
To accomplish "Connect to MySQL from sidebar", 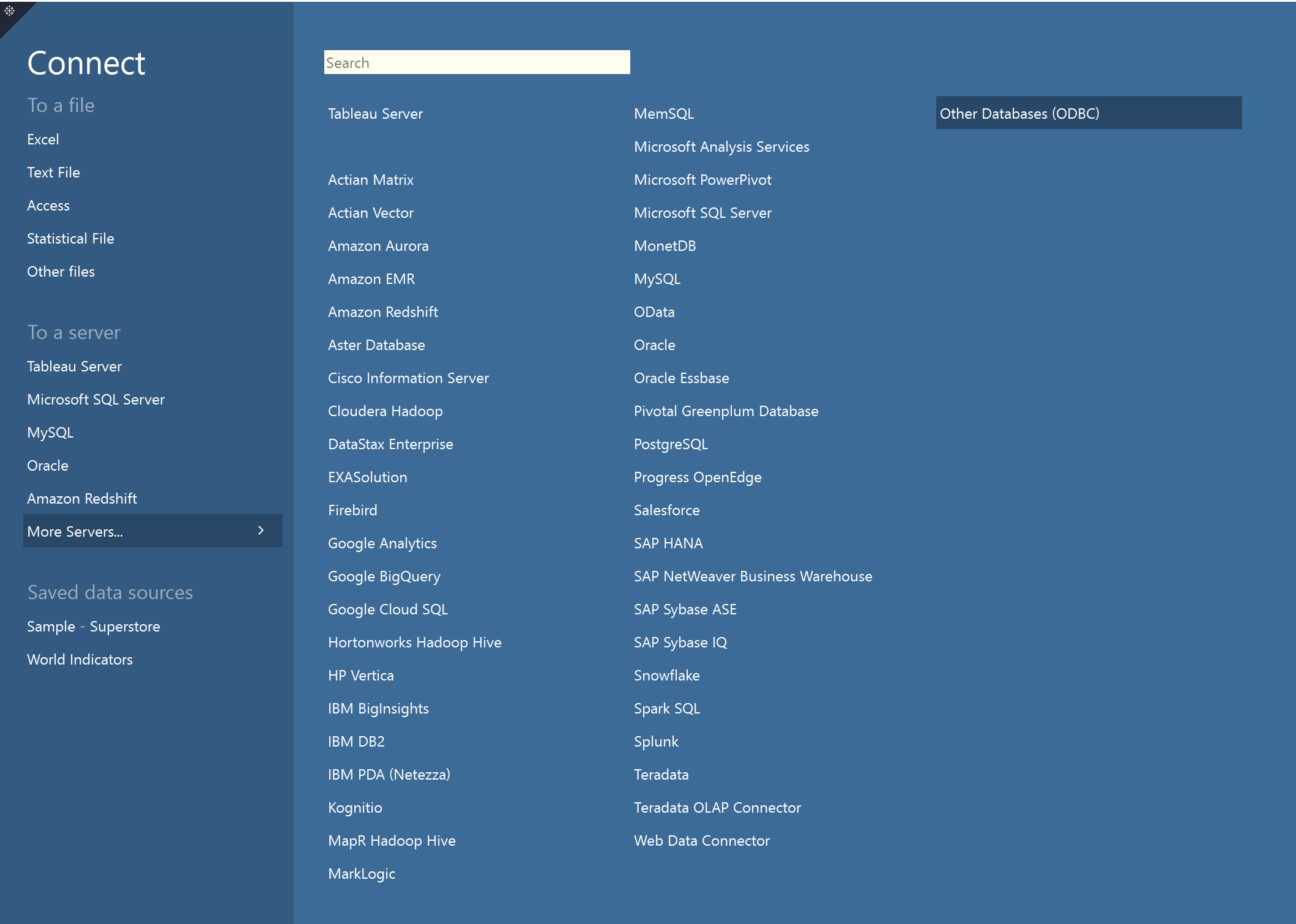I will (50, 432).
